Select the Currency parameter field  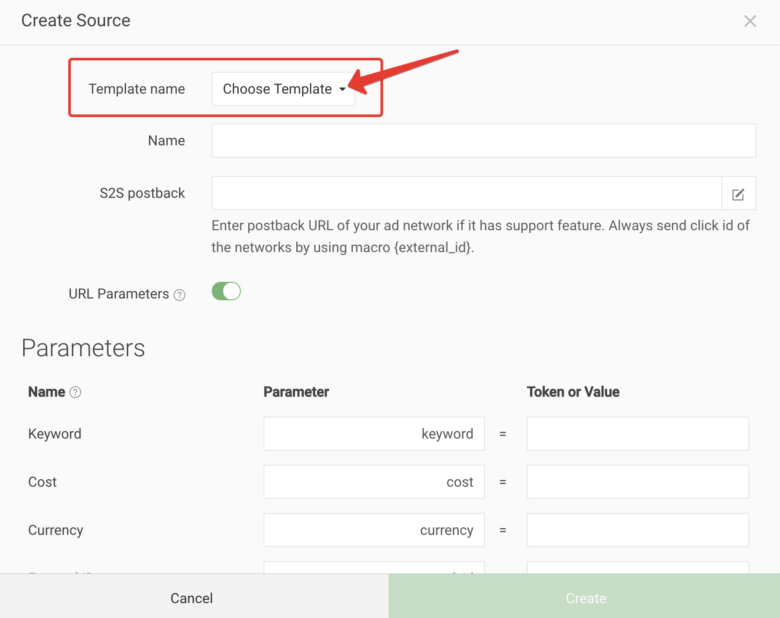pyautogui.click(x=374, y=530)
